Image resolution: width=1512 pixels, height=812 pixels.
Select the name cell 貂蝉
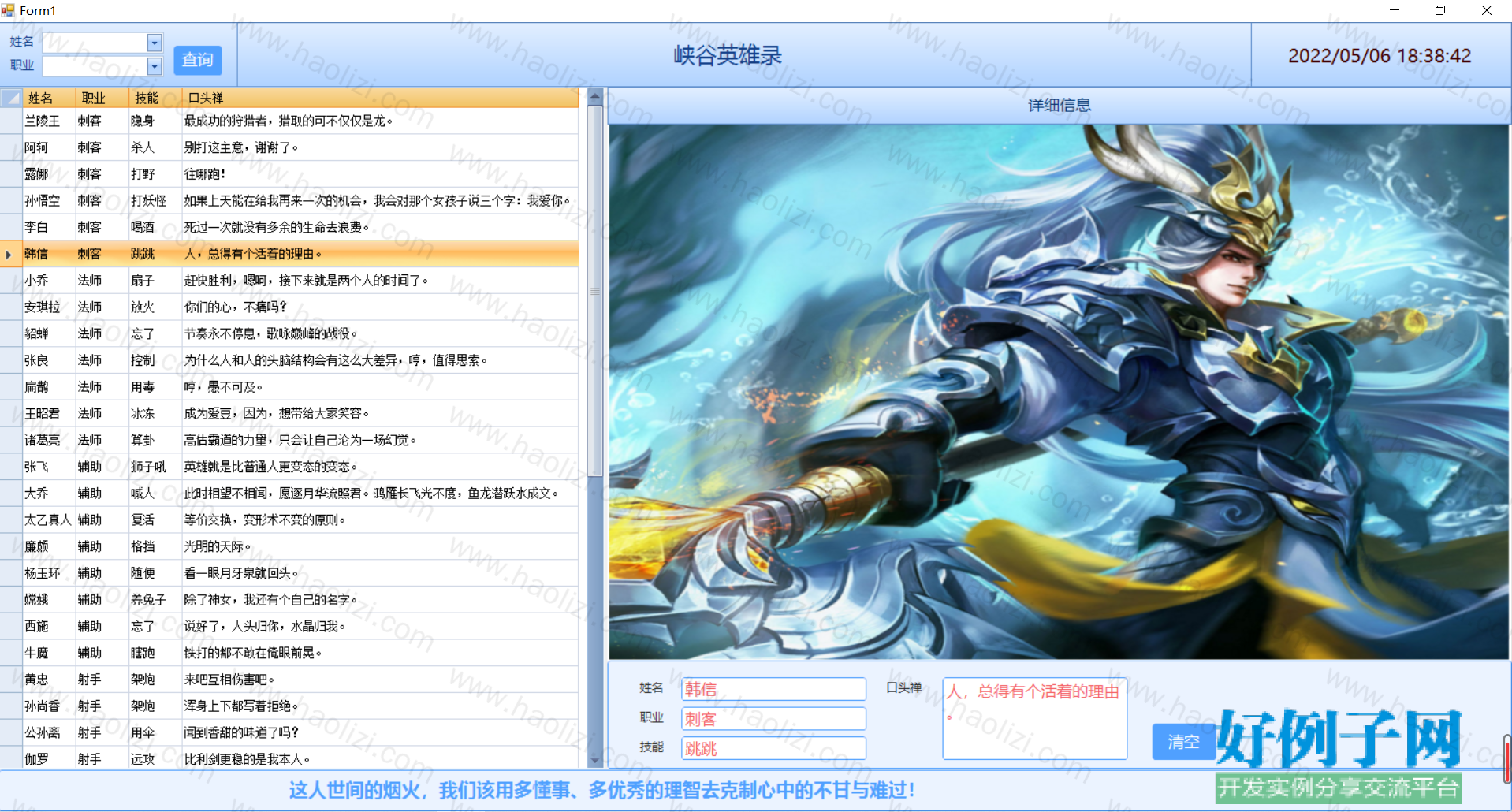pyautogui.click(x=49, y=333)
